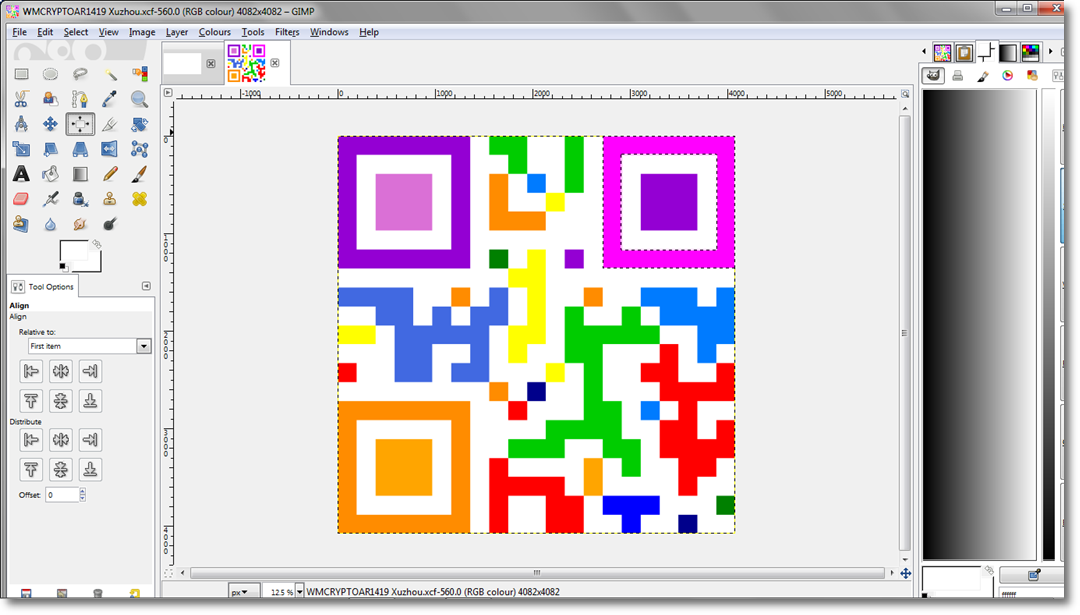Click the canvas horizontal scrollbar
Screen dimensions: 1080x615
[537, 573]
